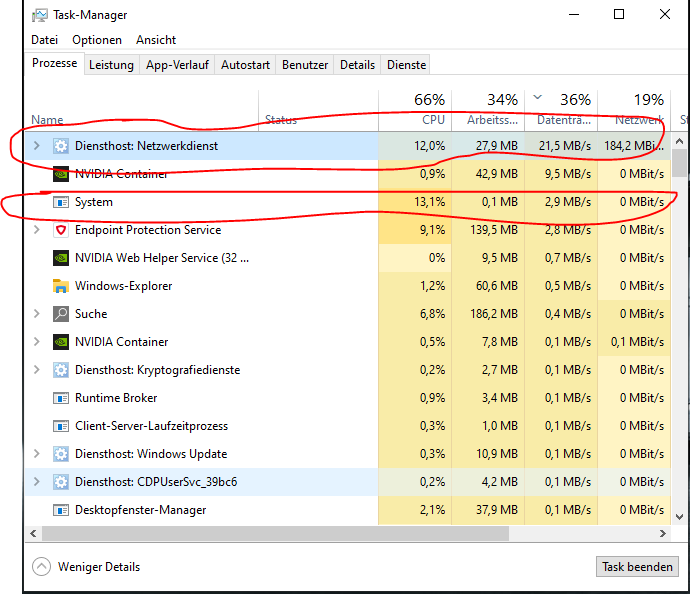Viewport: 690px width, 594px height.
Task: Expand Diensthost: Windows Update group
Action: coord(37,454)
